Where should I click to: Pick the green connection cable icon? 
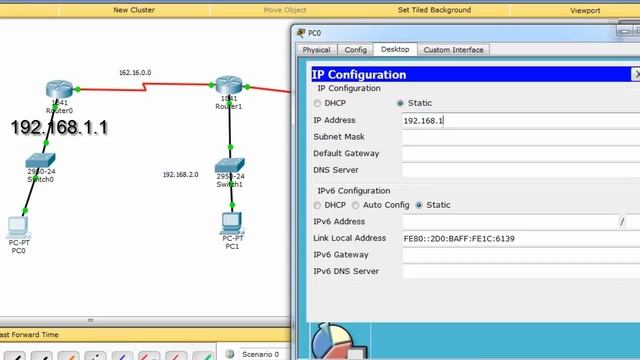tap(203, 355)
